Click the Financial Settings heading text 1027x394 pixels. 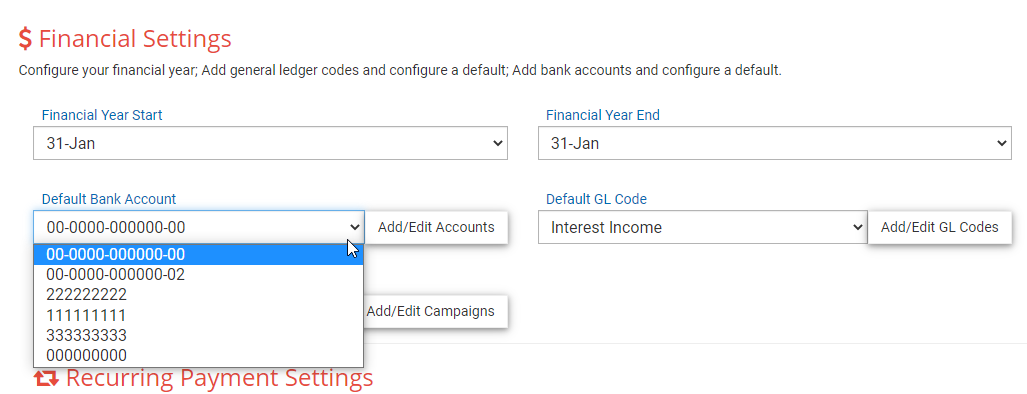(135, 39)
